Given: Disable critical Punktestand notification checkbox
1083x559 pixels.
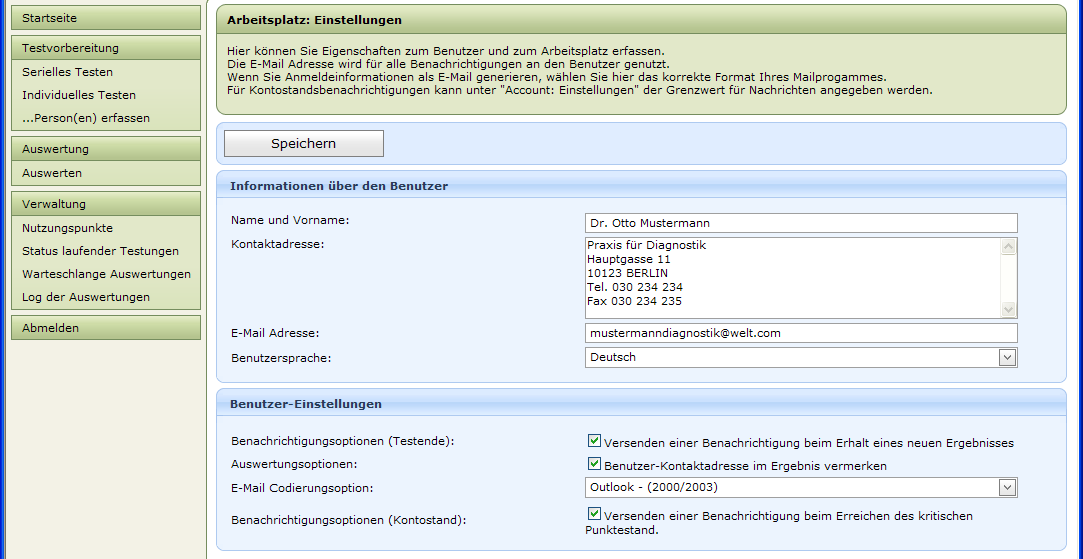Looking at the screenshot, I should tap(594, 514).
